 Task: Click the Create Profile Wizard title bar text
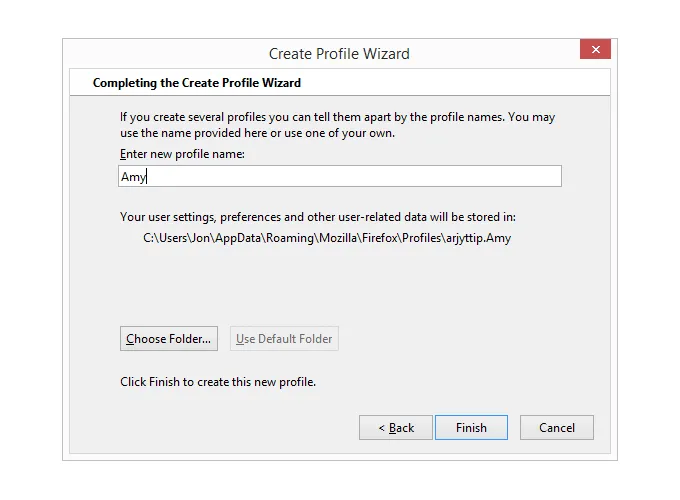339,54
